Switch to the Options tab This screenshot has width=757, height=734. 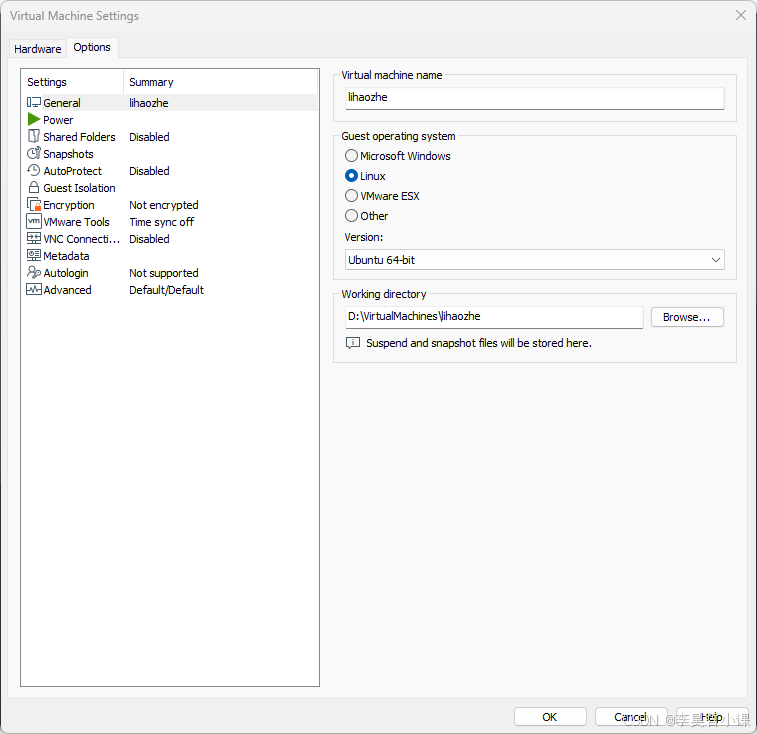pos(92,47)
